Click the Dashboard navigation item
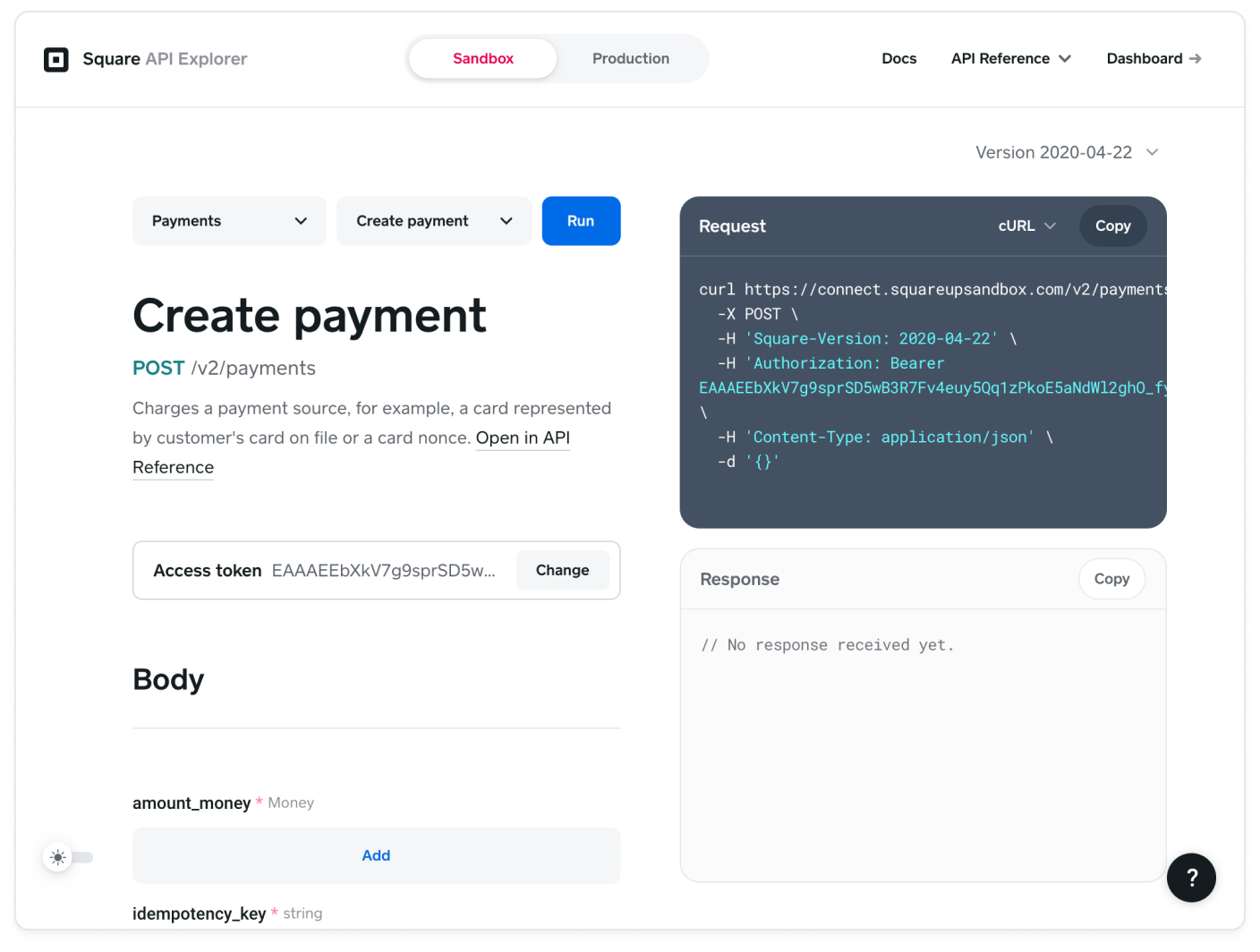The height and width of the screenshot is (952, 1260). point(1145,58)
